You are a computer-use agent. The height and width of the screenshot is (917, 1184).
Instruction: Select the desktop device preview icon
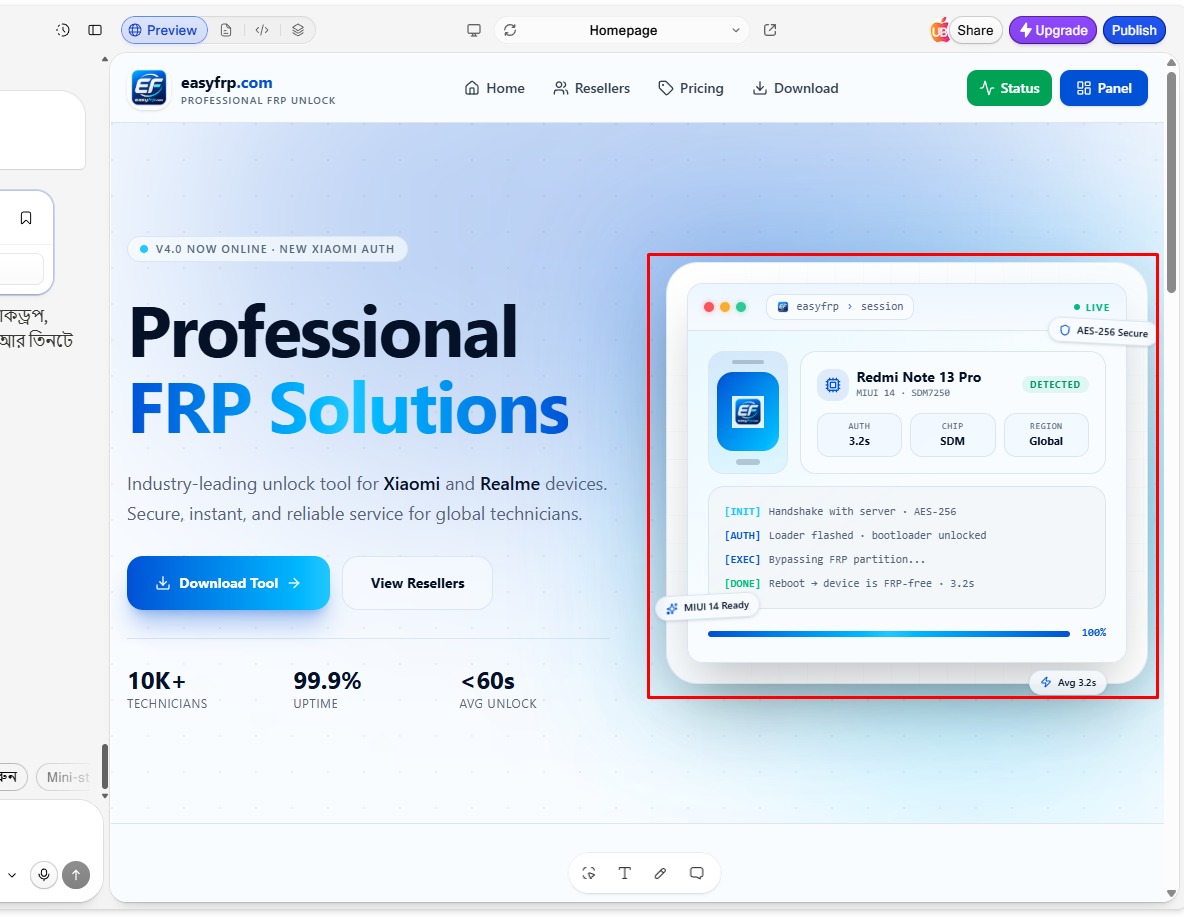click(474, 30)
